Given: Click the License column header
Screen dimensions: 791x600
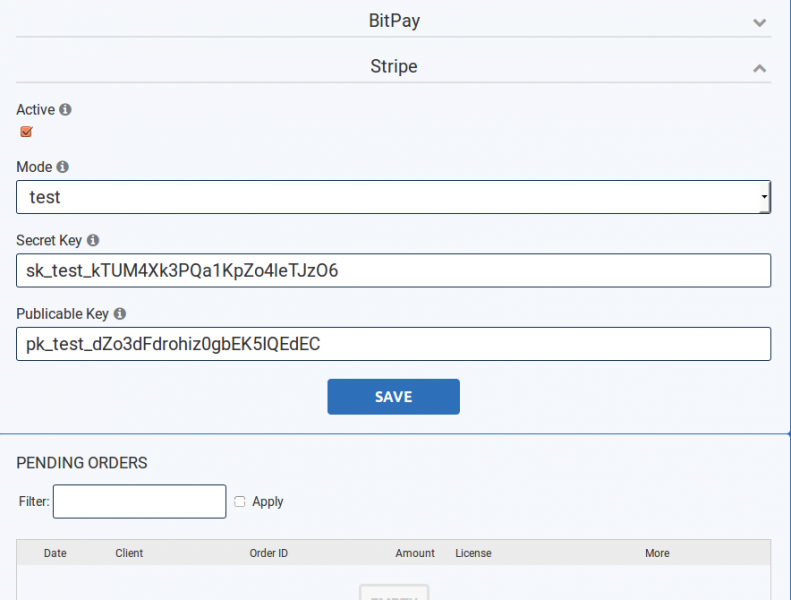Looking at the screenshot, I should tap(473, 553).
